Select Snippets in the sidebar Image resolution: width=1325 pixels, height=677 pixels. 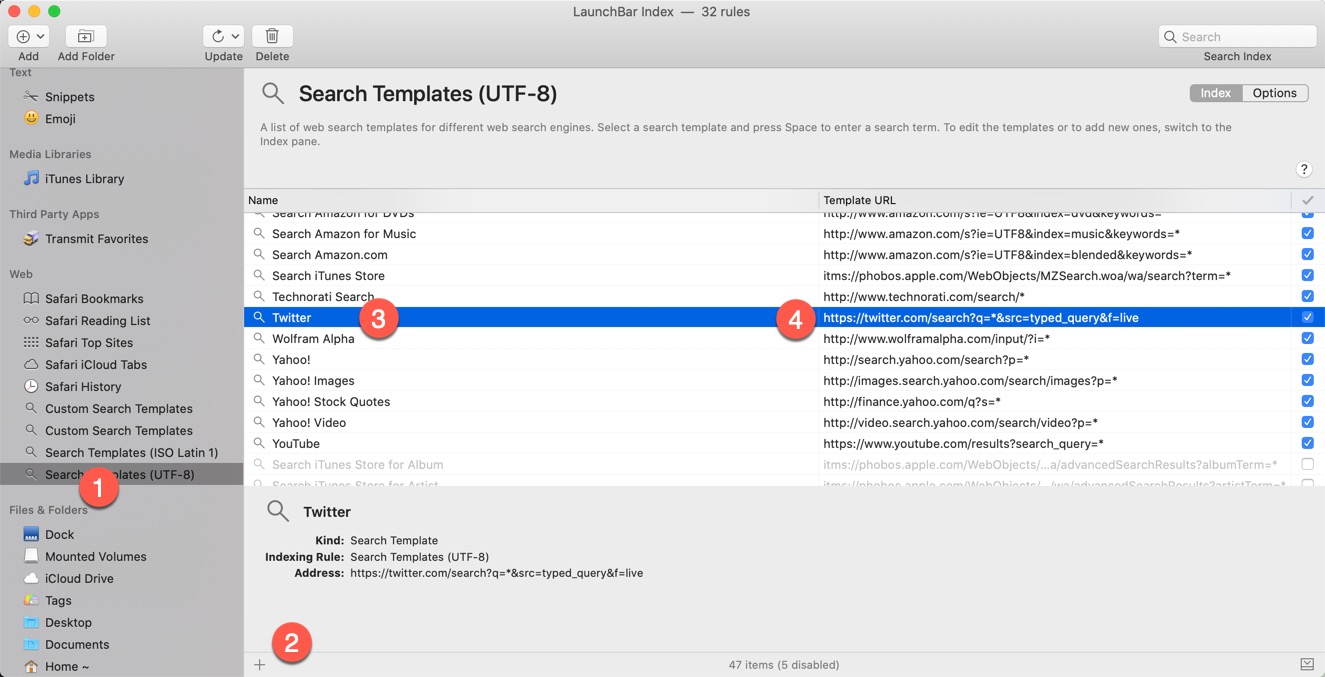tap(121, 97)
